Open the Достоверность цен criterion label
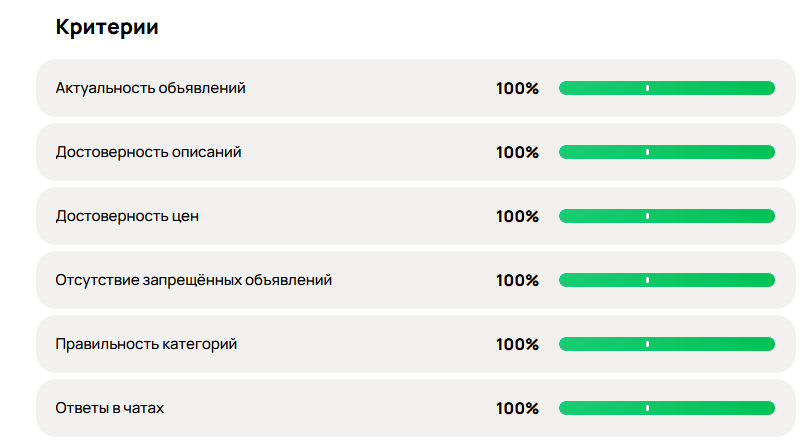The width and height of the screenshot is (812, 442). pos(128,216)
